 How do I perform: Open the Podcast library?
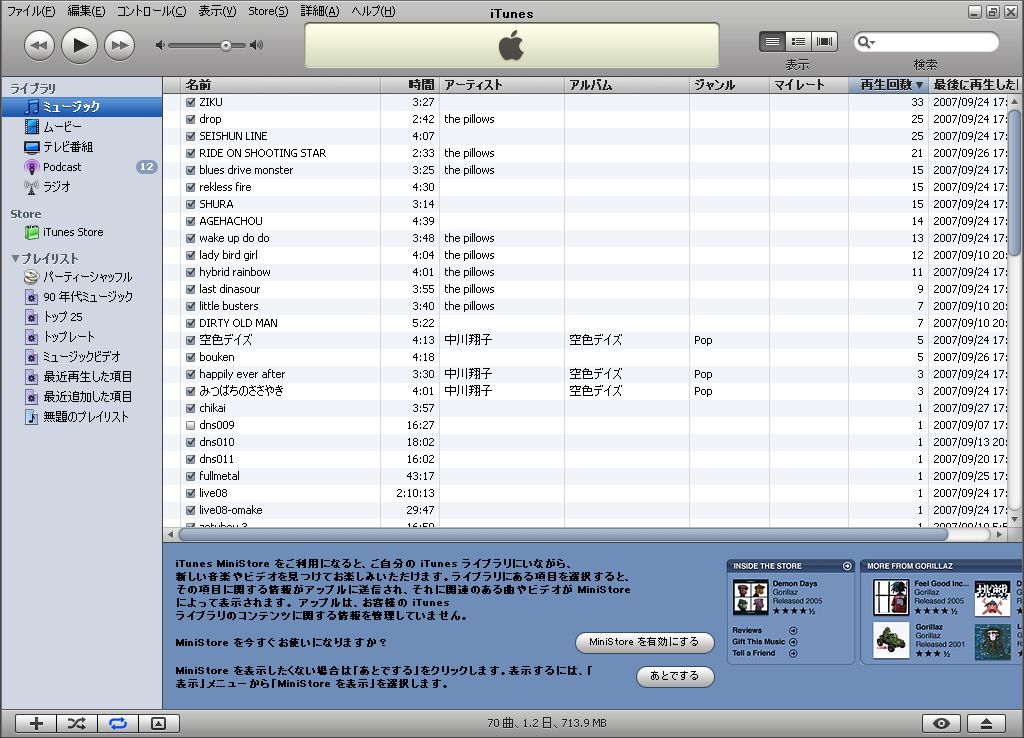[82, 167]
